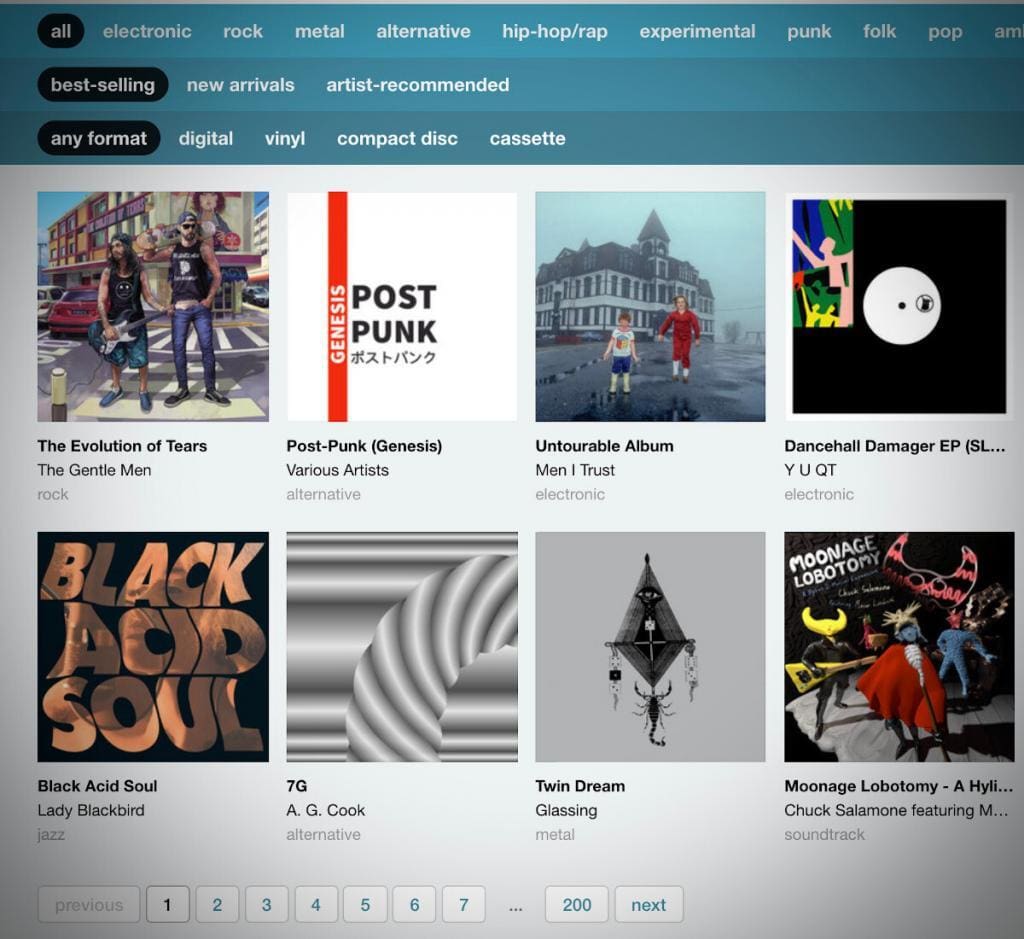The image size is (1024, 939).
Task: Filter by digital format
Action: coord(206,138)
